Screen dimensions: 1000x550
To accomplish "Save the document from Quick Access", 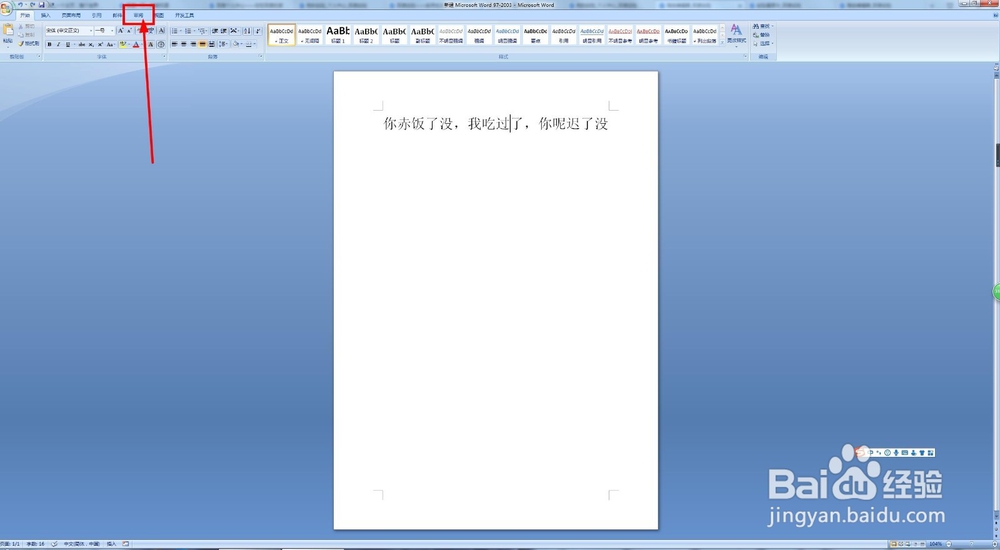I will pos(41,4).
